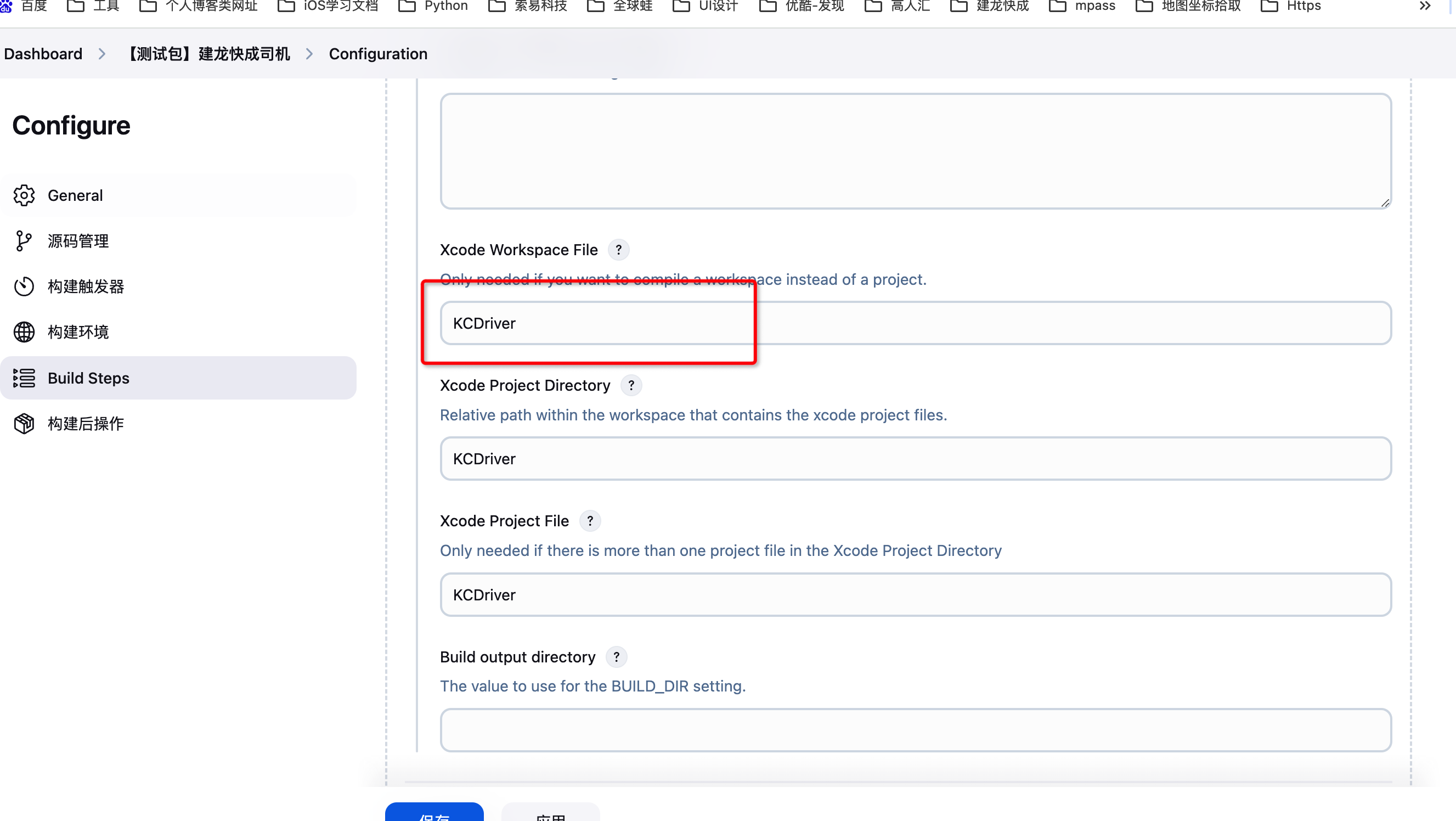Open the 个人博客类网址 bookmark folder
The image size is (1456, 821).
(x=199, y=6)
